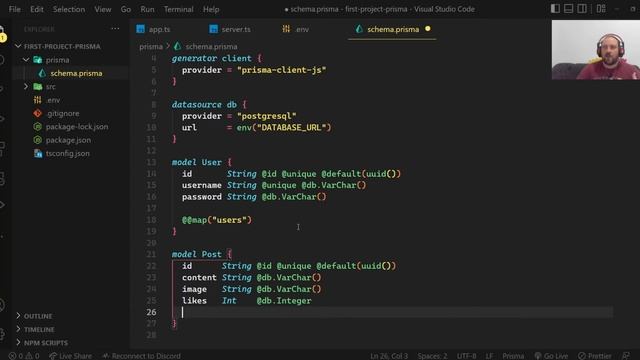Click the "prisma-client-js" string in editor
The image size is (640, 360).
click(x=282, y=70)
